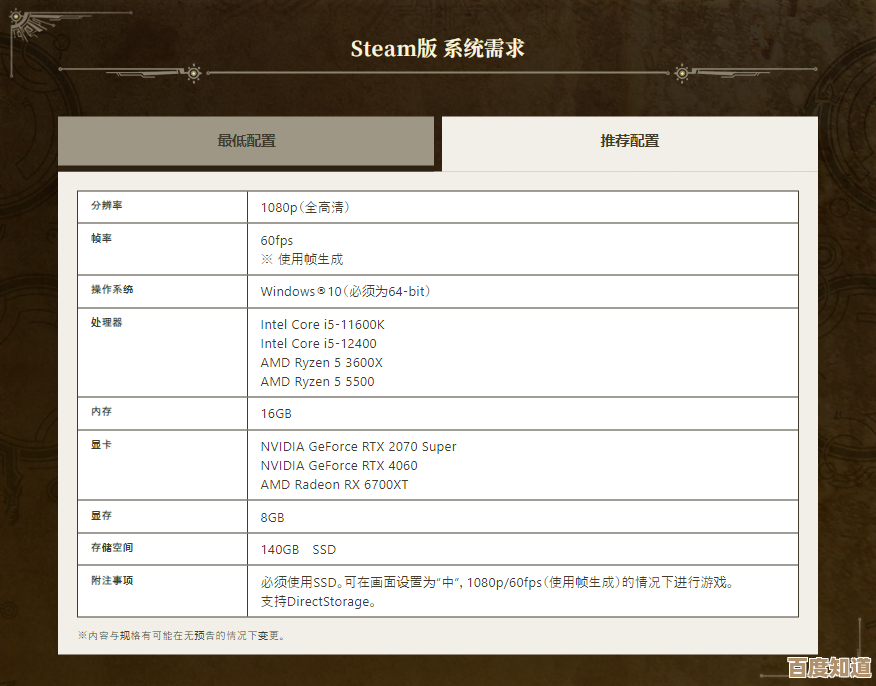Click the ® symbol in Windows 10 text
Screen dimensions: 876x686
(x=322, y=291)
